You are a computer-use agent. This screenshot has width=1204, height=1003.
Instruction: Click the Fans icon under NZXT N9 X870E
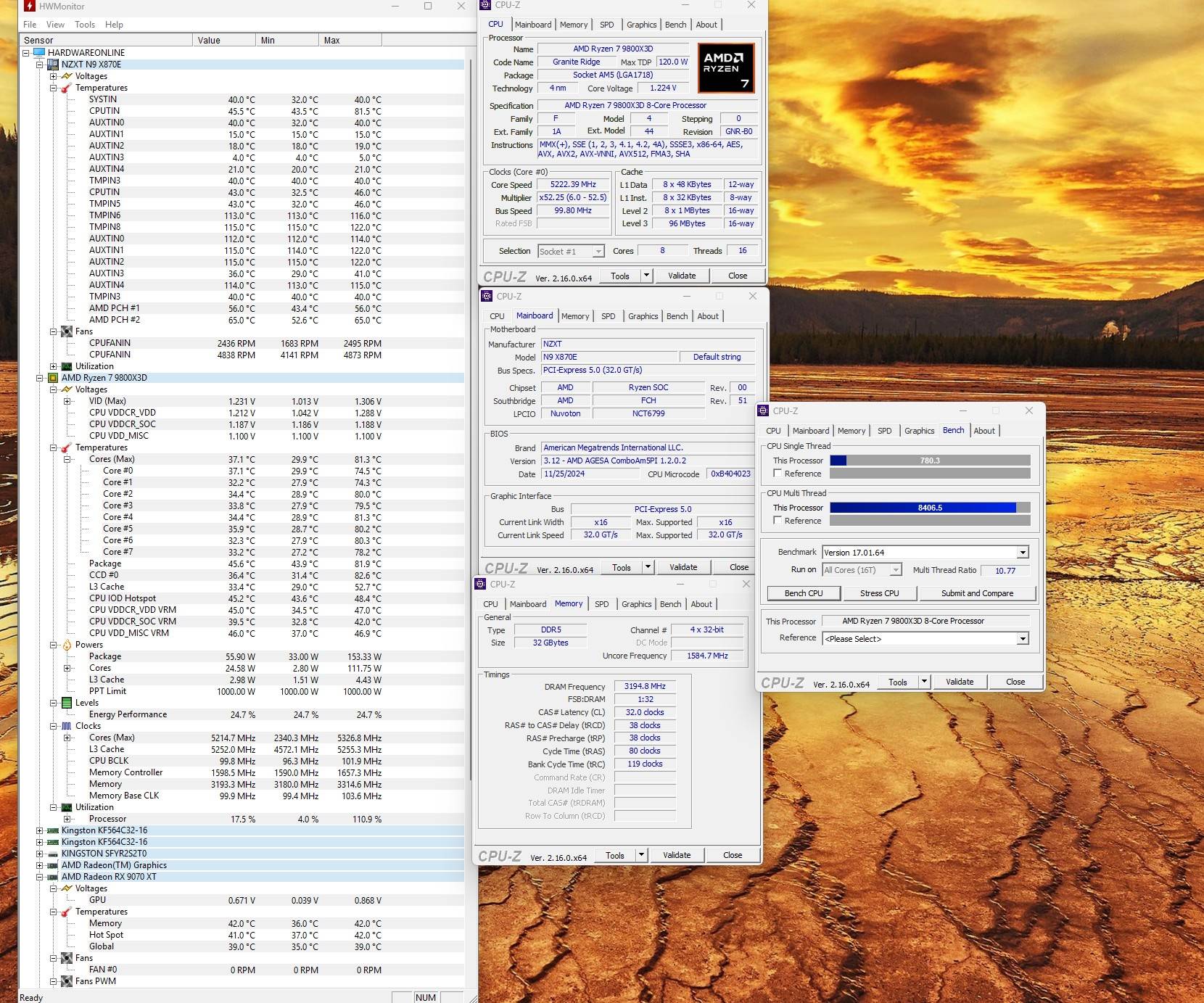[67, 331]
